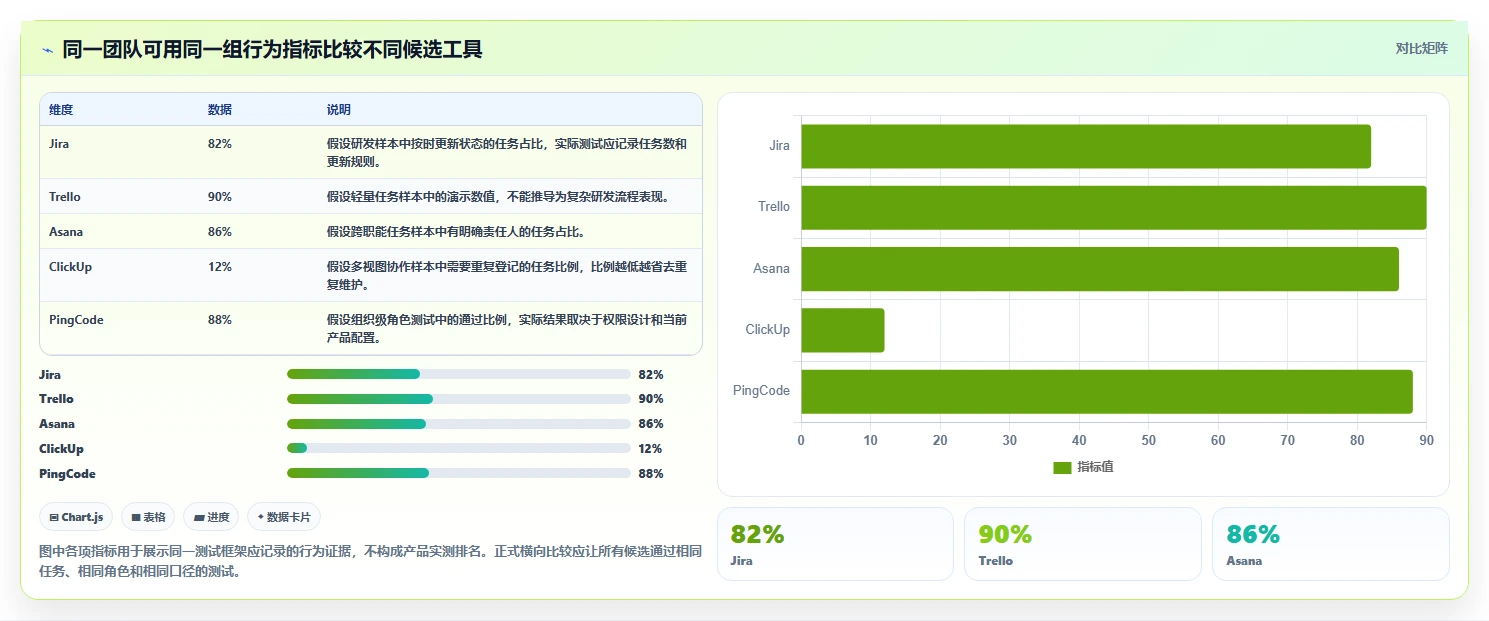Click the ClickUp description starting 假设多视图
Screen dimensions: 1489x621
507,276
